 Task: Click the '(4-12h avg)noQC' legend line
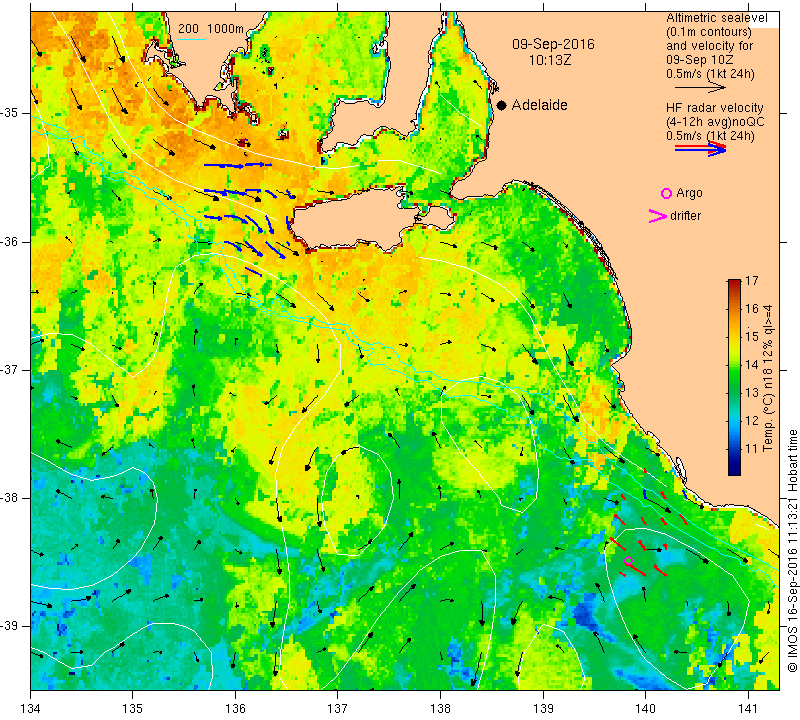point(715,122)
